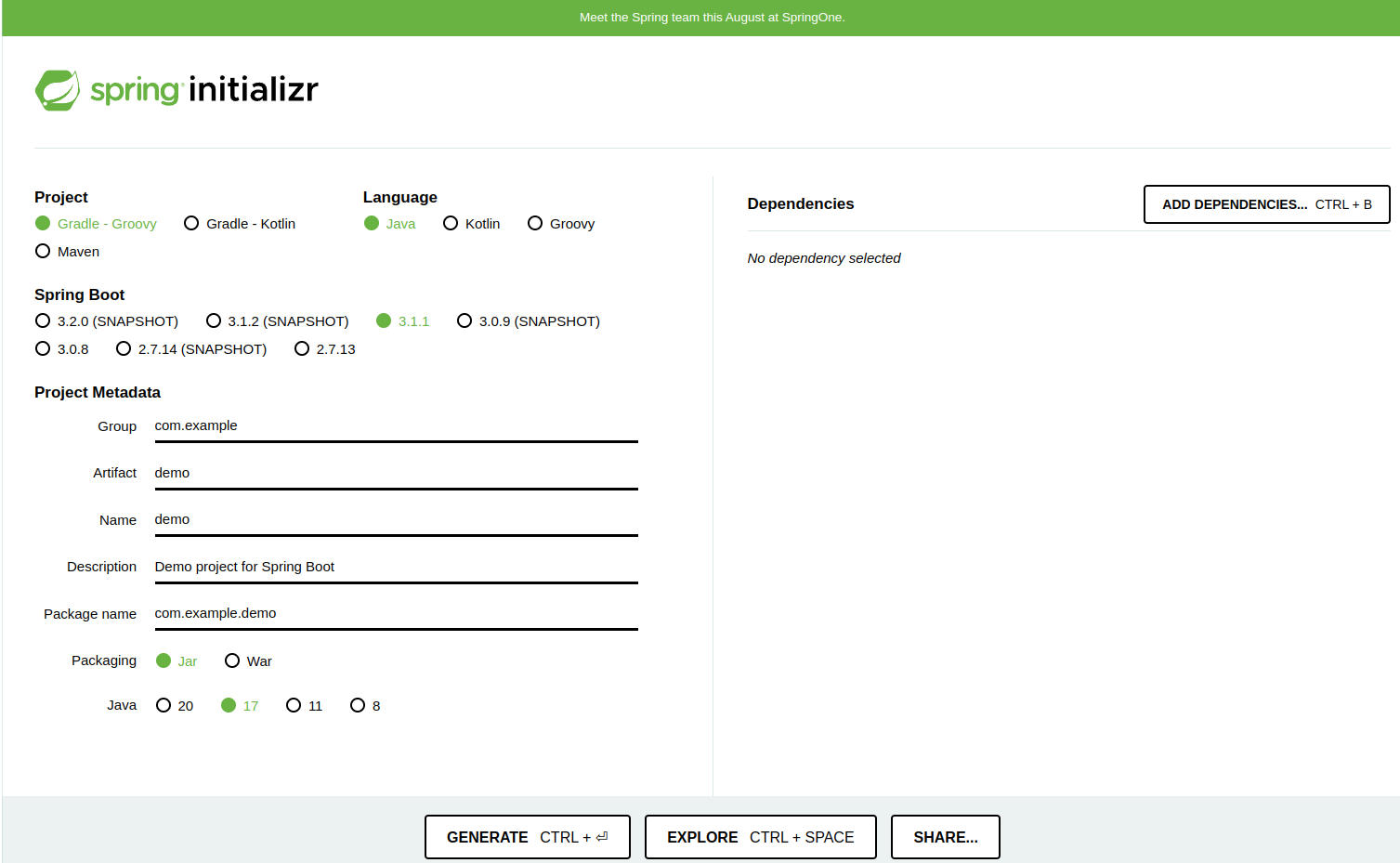Select Maven as the project type
Viewport: 1400px width, 863px height.
43,252
